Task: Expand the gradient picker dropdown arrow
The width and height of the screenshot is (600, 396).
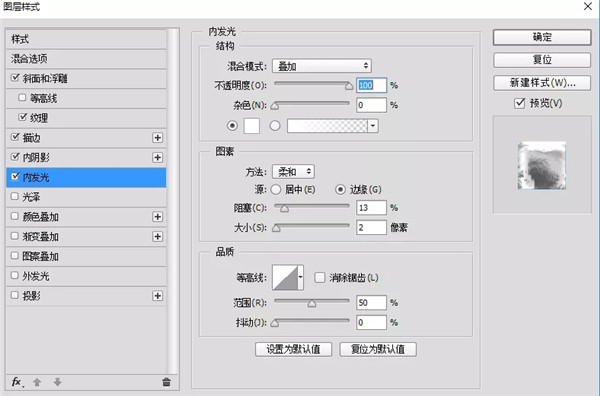Action: [373, 125]
